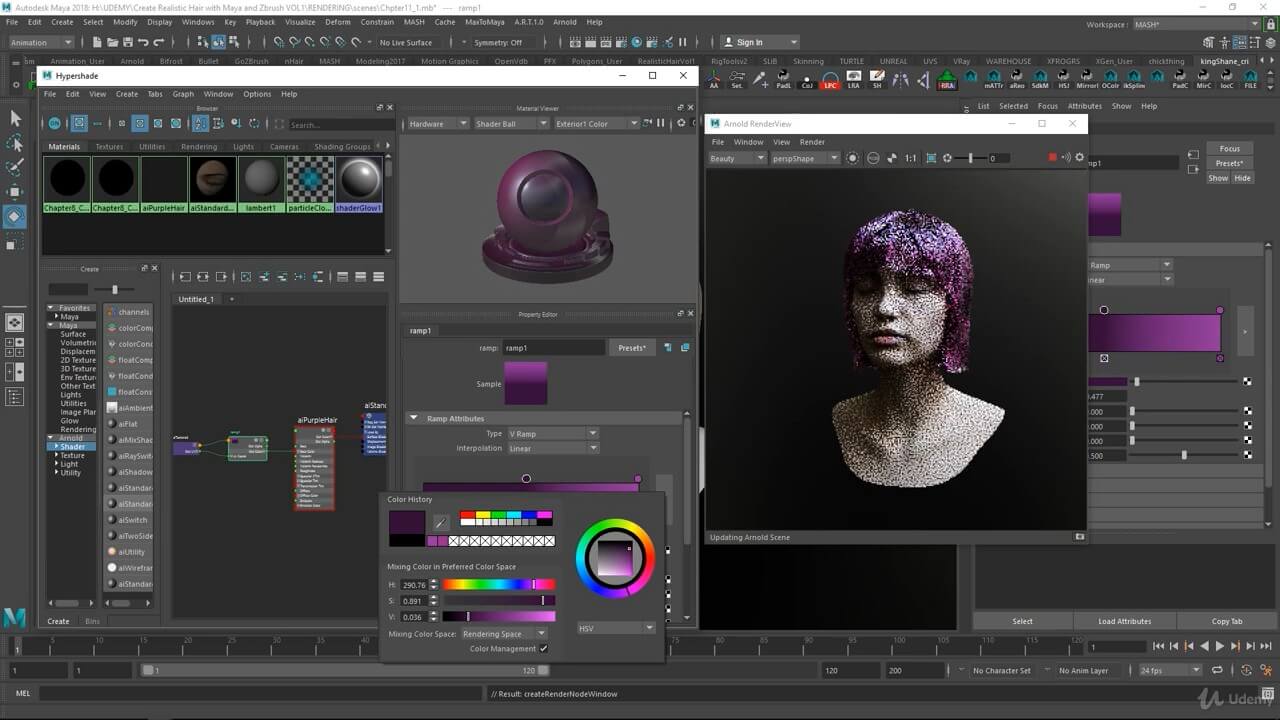
Task: Click the eyedropper in the color picker
Action: [x=441, y=522]
